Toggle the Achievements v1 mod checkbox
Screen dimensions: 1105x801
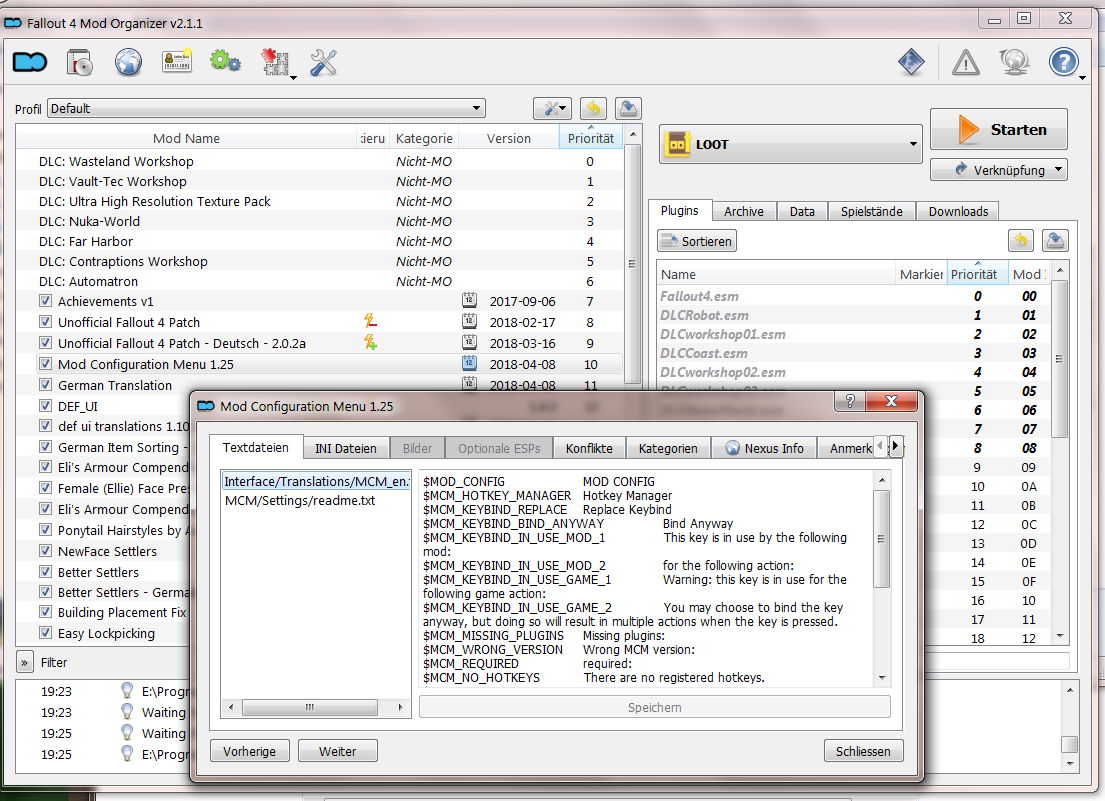tap(46, 301)
